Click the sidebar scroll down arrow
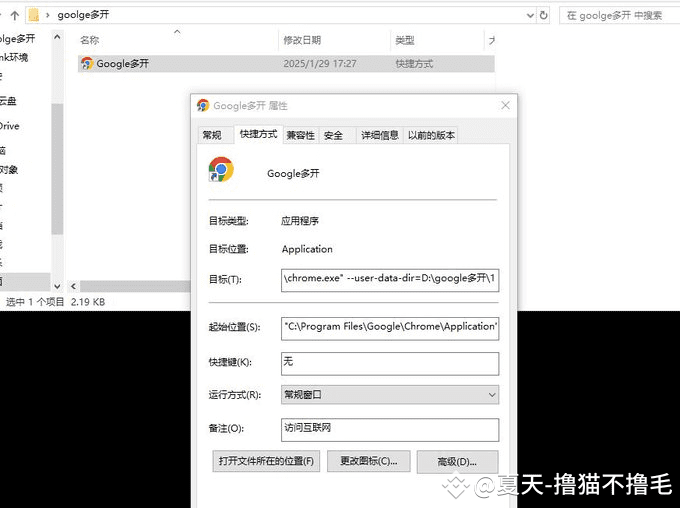This screenshot has height=508, width=680. pyautogui.click(x=57, y=286)
